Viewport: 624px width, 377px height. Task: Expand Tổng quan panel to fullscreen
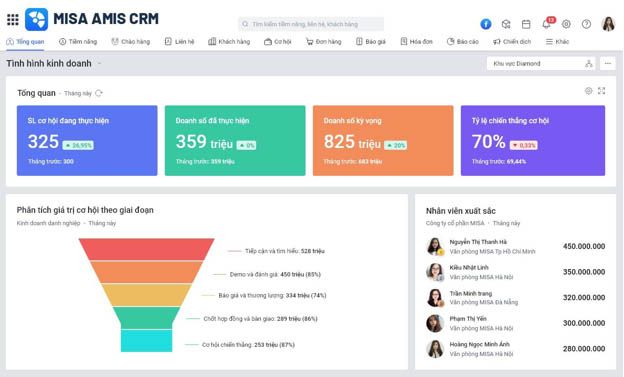(x=601, y=91)
